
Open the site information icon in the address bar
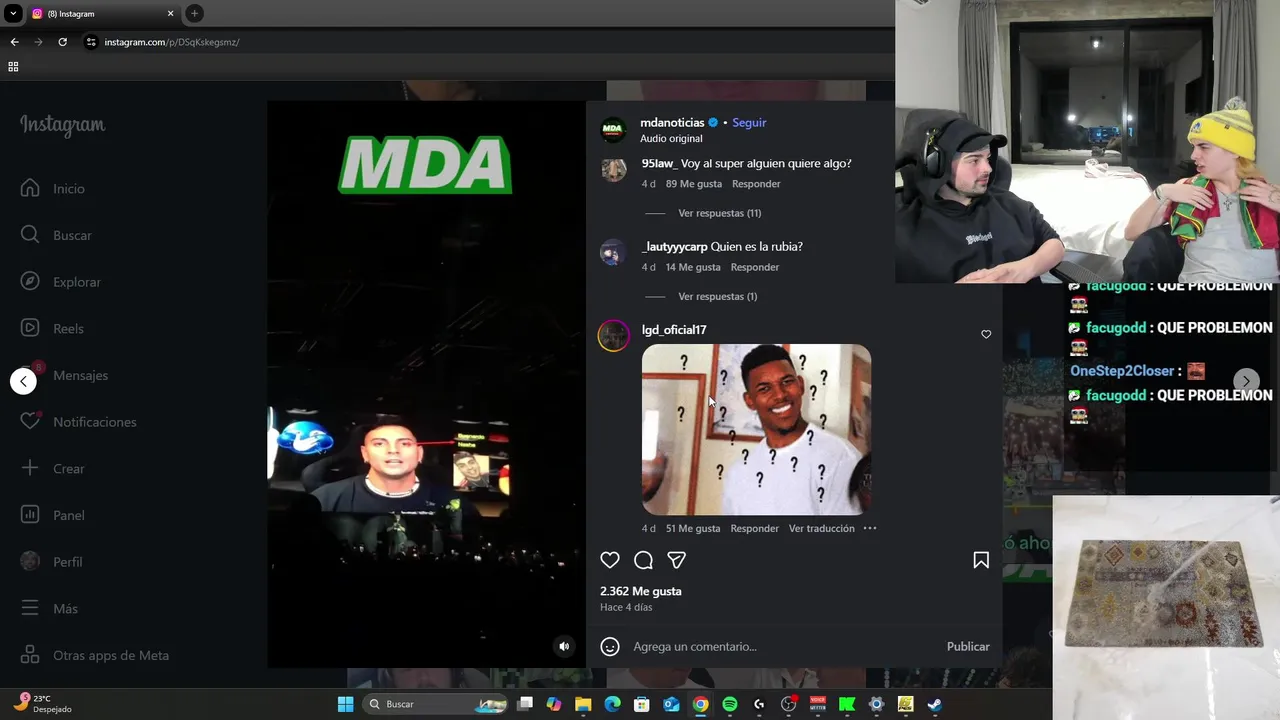click(91, 42)
